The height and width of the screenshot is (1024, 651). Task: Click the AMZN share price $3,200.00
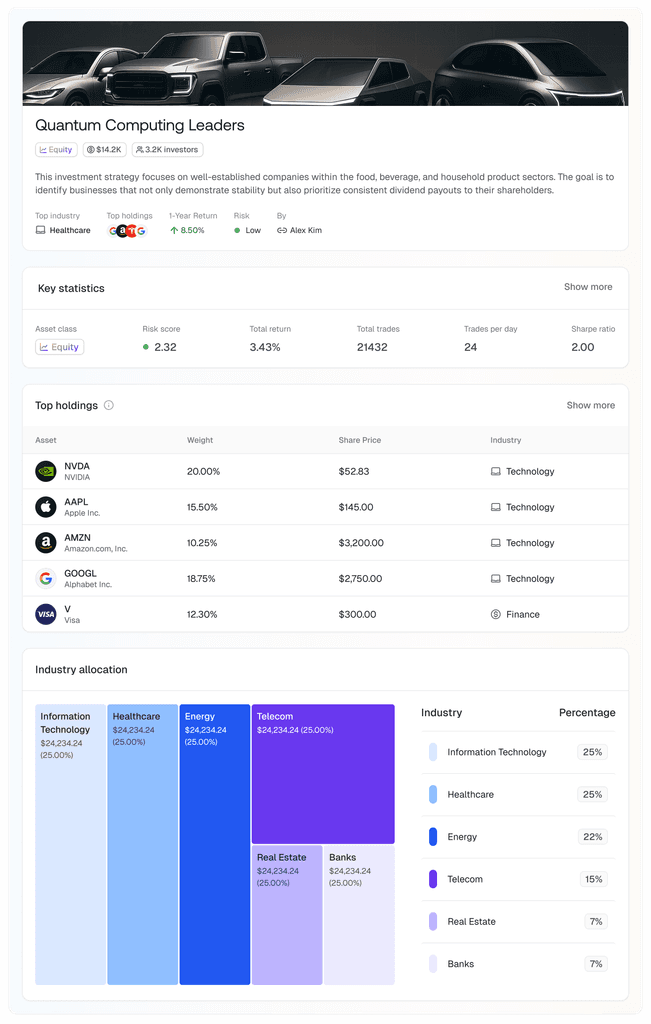[361, 543]
